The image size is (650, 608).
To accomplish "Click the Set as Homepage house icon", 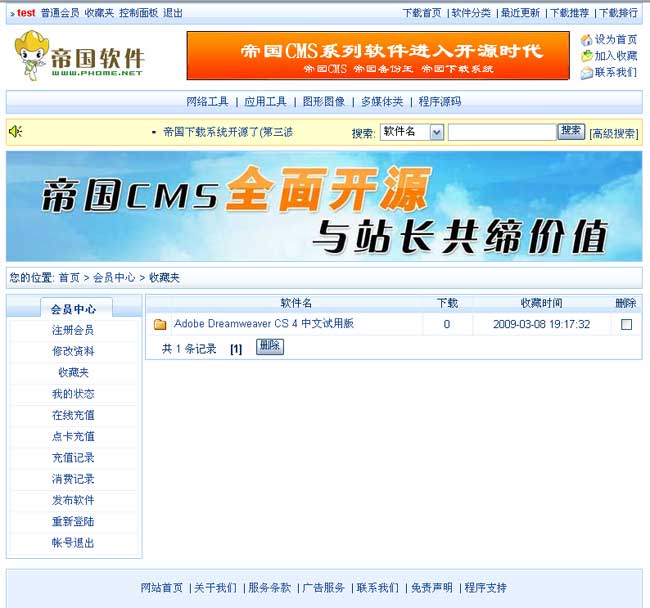I will pos(587,40).
